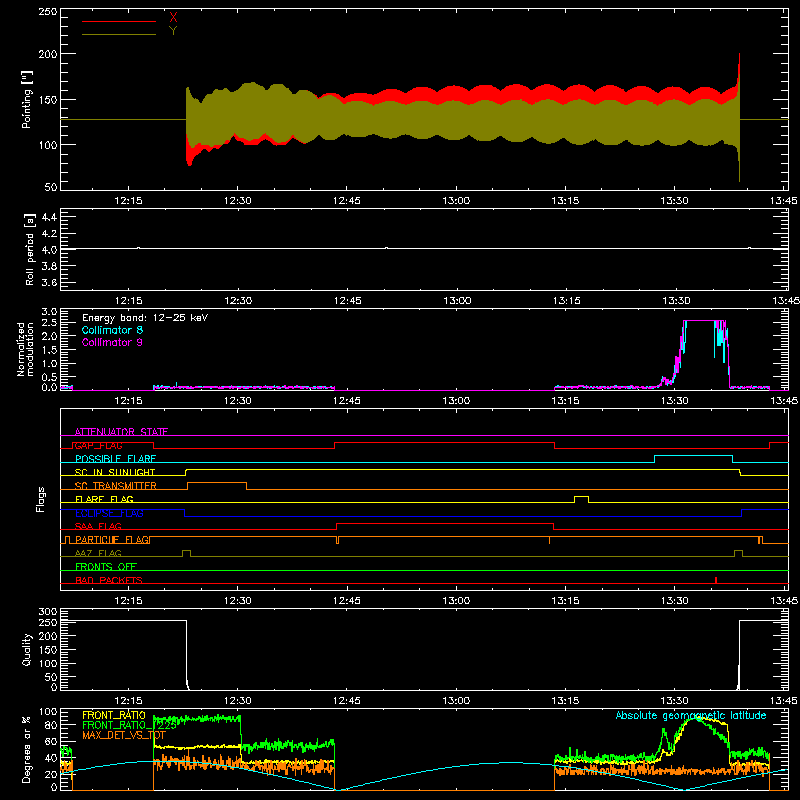Select the Flags axis title
Image resolution: width=800 pixels, height=800 pixels.
coord(40,499)
